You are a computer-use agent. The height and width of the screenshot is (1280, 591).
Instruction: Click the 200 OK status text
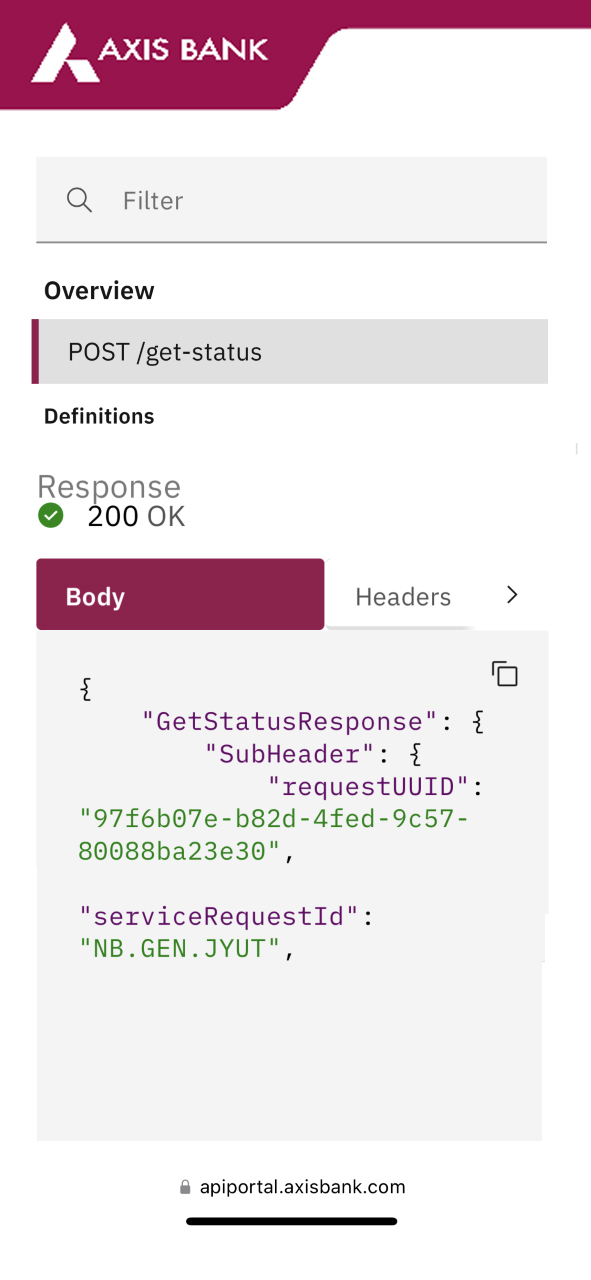(x=136, y=517)
